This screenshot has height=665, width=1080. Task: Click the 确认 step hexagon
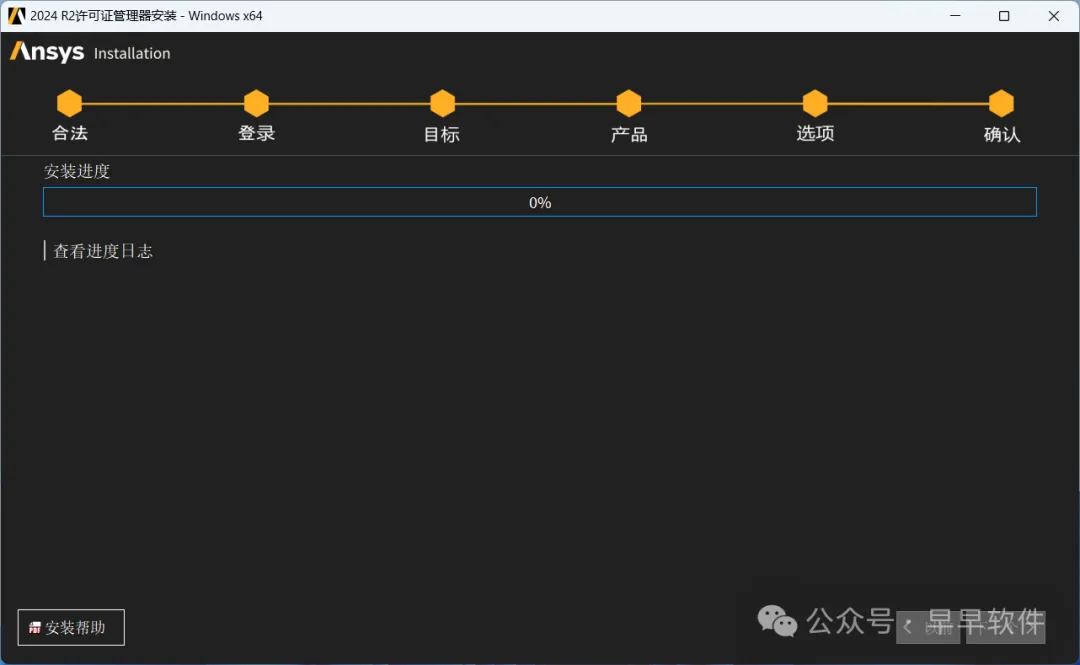(x=1001, y=103)
